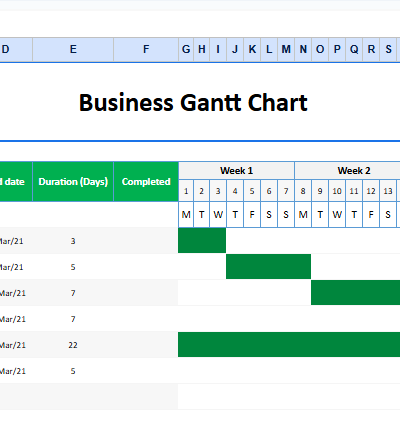Image resolution: width=400 pixels, height=434 pixels.
Task: Click weekday 'F' below day 5
Action: coord(252,215)
